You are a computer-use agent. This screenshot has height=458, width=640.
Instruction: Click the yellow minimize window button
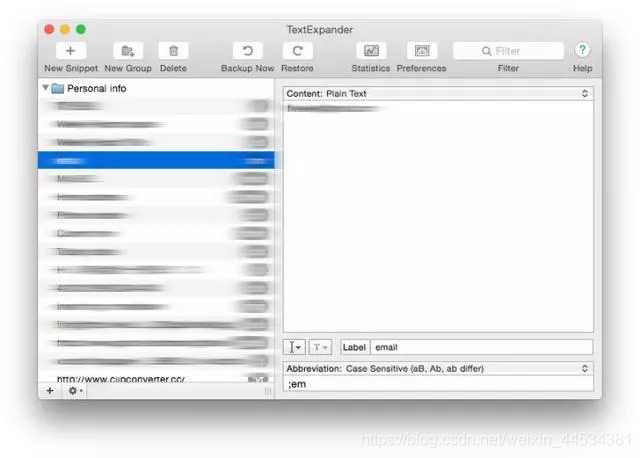coord(65,29)
